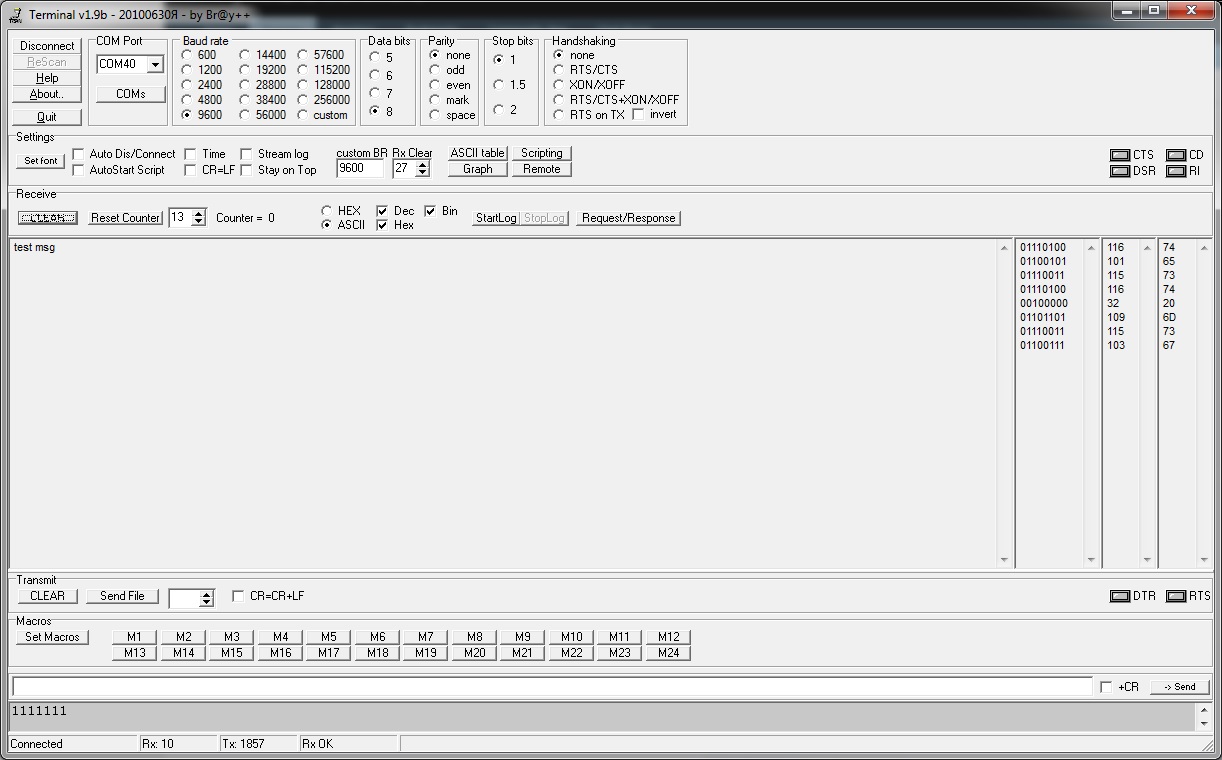Click the Disconnect button
Viewport: 1222px width, 760px height.
(47, 46)
